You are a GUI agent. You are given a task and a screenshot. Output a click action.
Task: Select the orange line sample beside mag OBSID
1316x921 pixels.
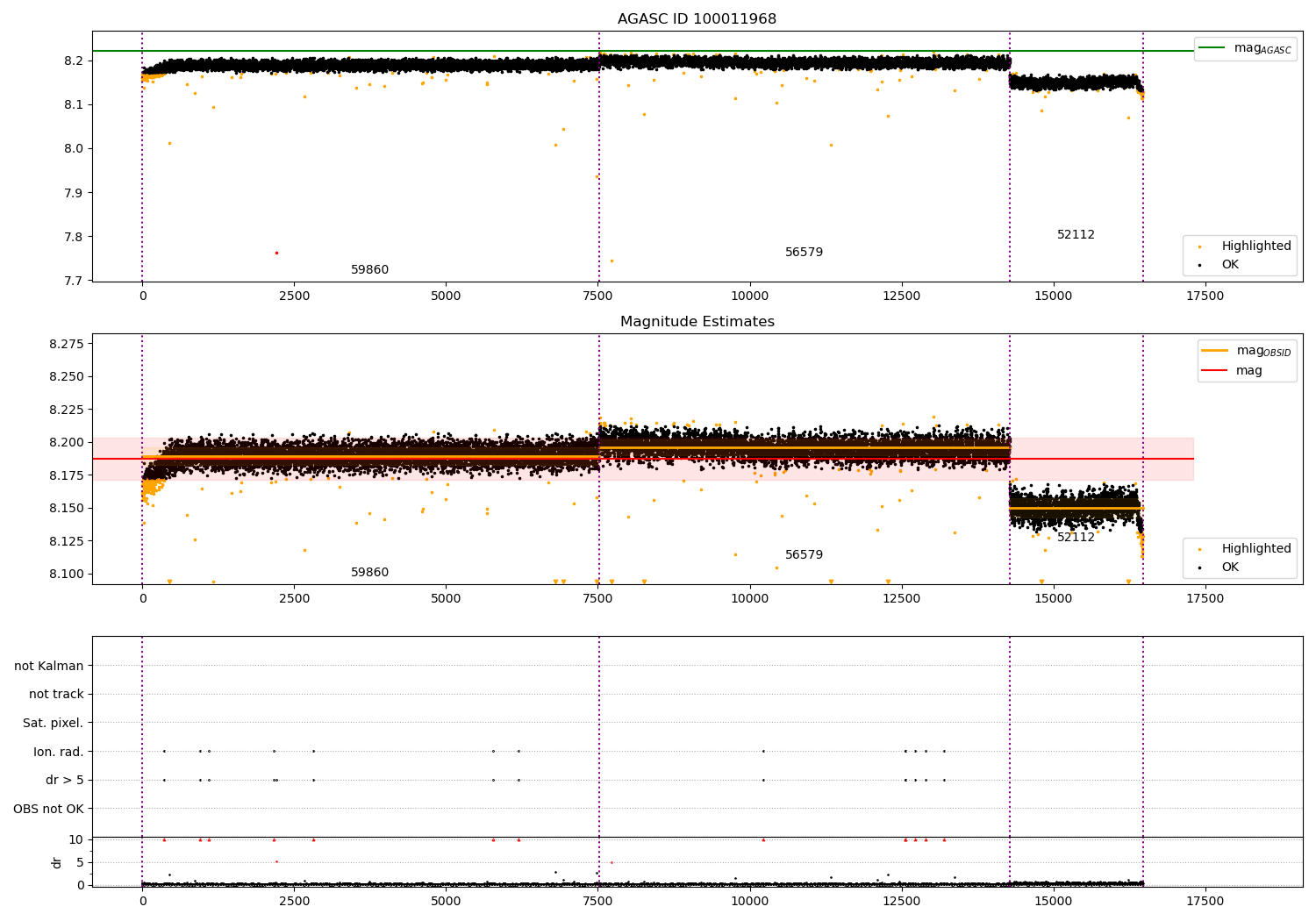1214,350
